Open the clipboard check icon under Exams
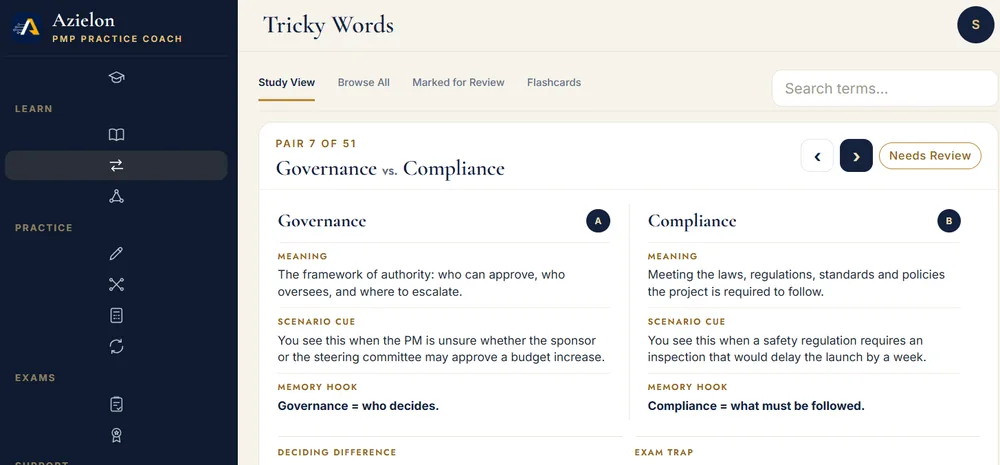 pos(116,404)
